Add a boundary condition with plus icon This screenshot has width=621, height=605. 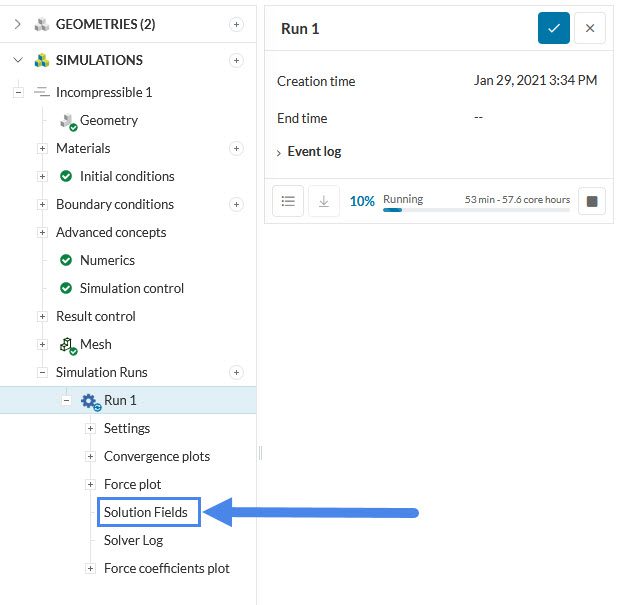236,204
